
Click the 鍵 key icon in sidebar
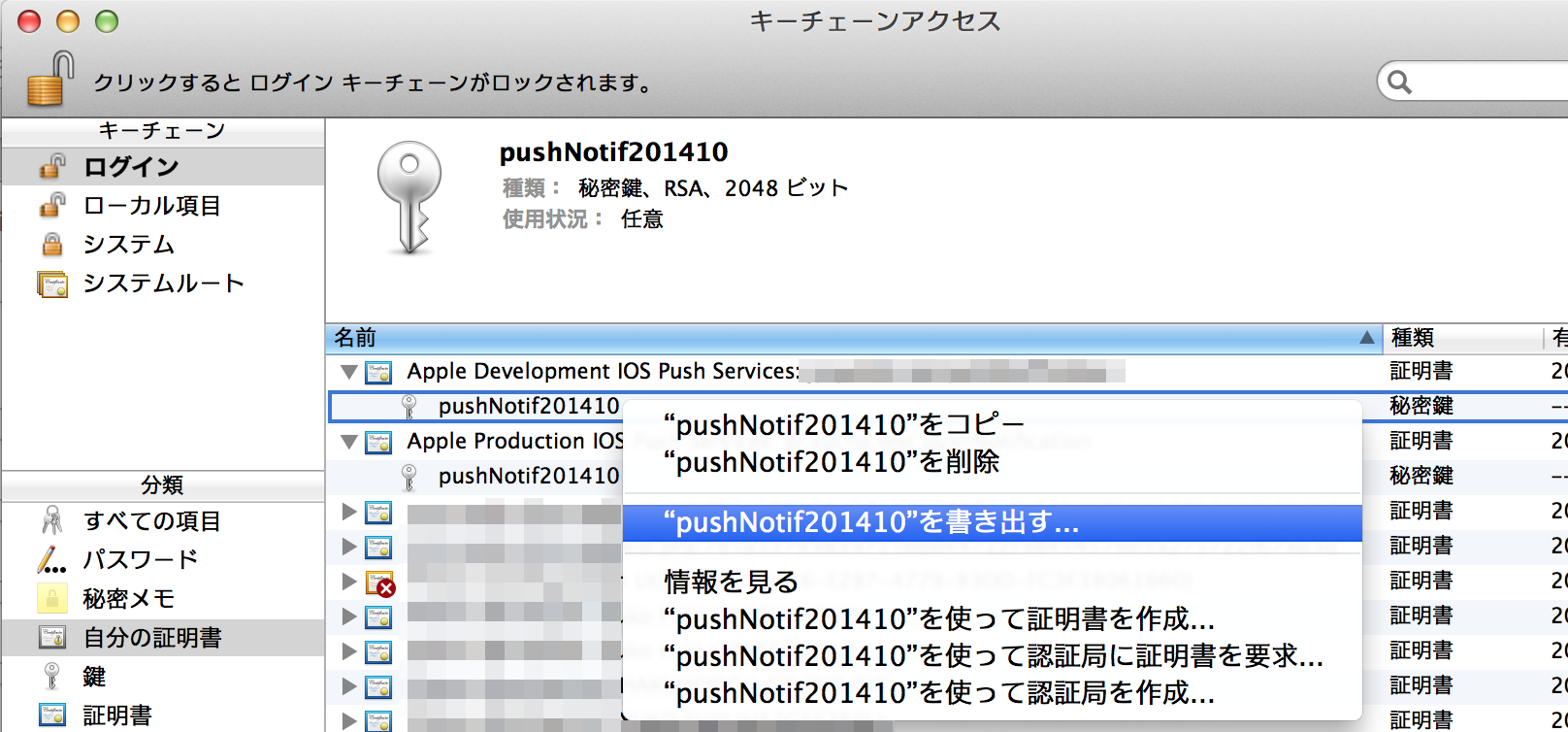52,677
